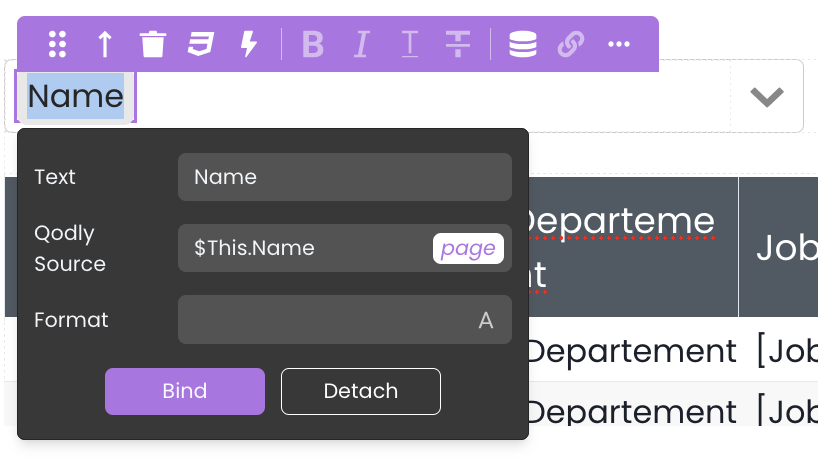Open the CSS class editor icon
This screenshot has width=818, height=462.
(201, 44)
